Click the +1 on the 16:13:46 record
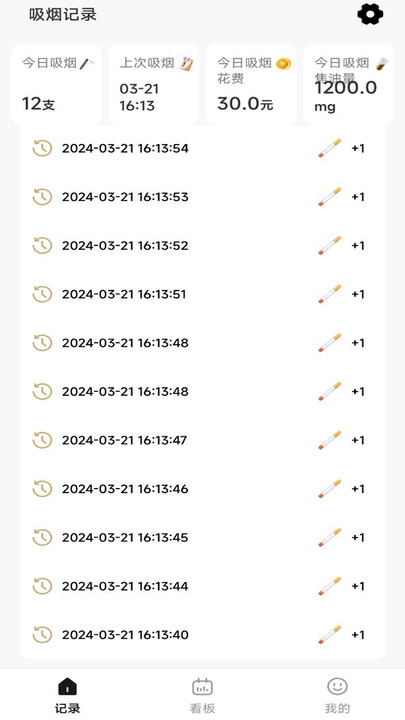Image resolution: width=405 pixels, height=720 pixels. [x=358, y=489]
